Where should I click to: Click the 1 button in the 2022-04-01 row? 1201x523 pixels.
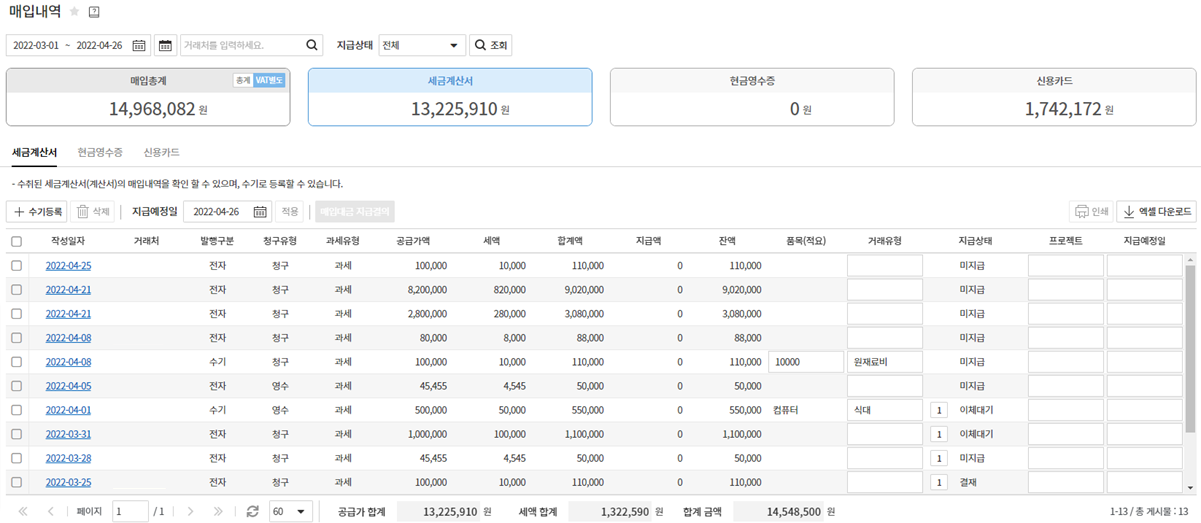[x=939, y=410]
